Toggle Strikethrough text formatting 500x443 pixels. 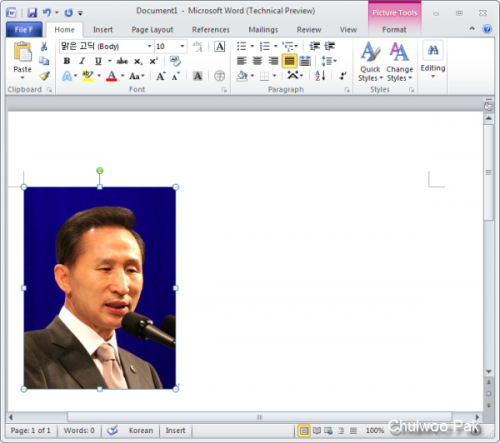(x=122, y=61)
